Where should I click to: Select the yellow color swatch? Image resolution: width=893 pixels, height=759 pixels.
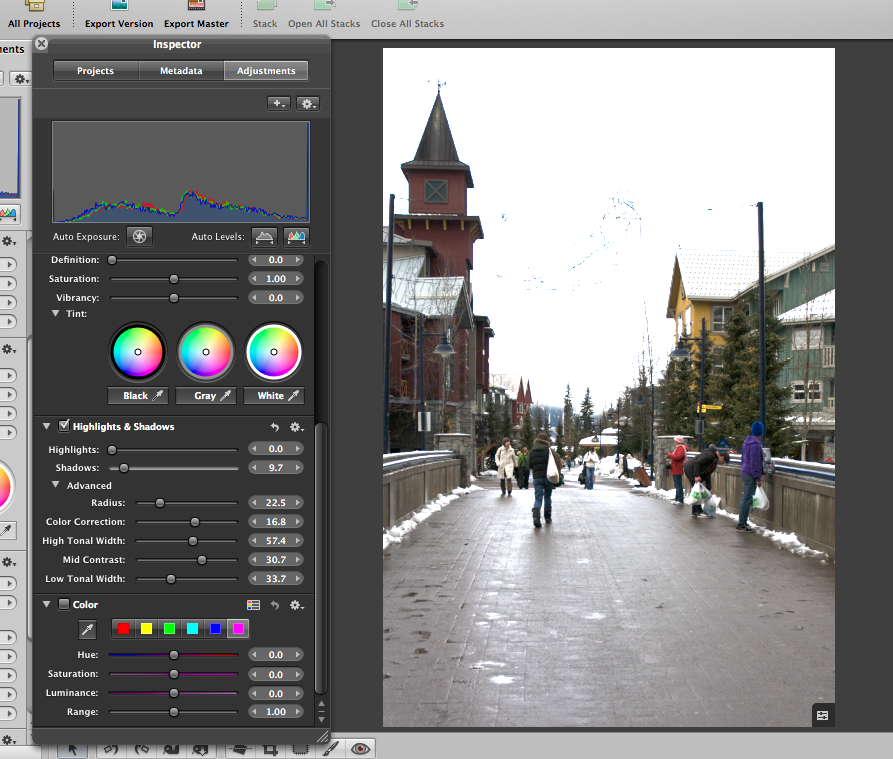[146, 629]
